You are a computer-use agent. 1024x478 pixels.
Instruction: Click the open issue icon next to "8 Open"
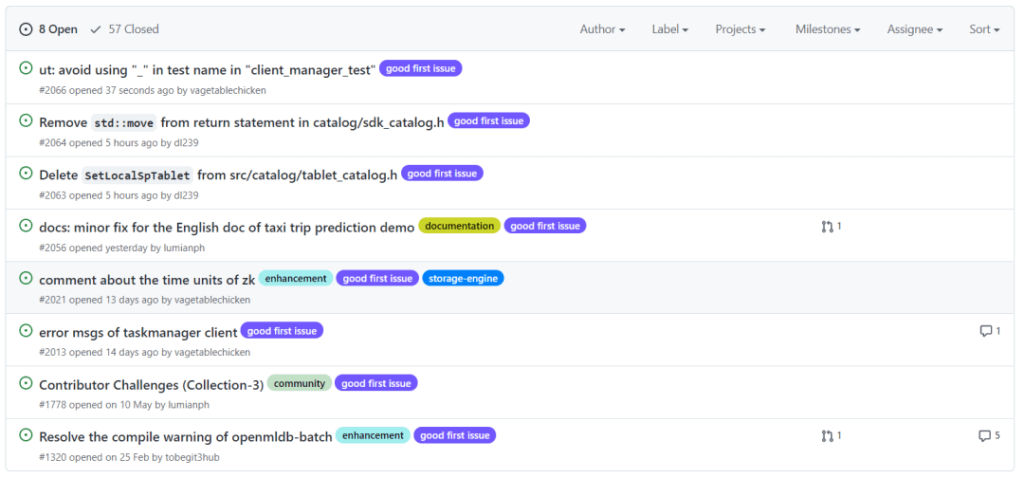coord(26,29)
